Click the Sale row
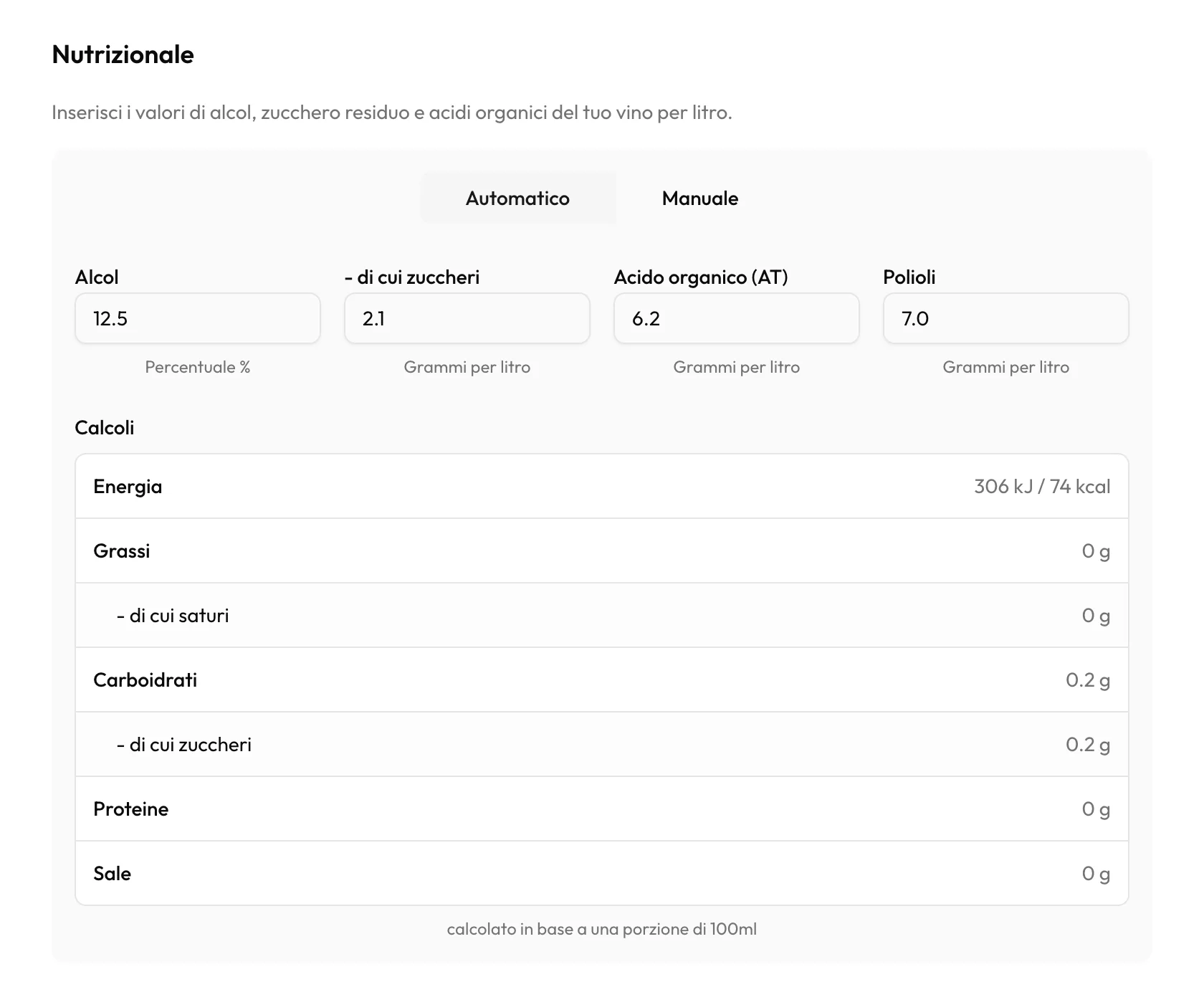 (602, 873)
